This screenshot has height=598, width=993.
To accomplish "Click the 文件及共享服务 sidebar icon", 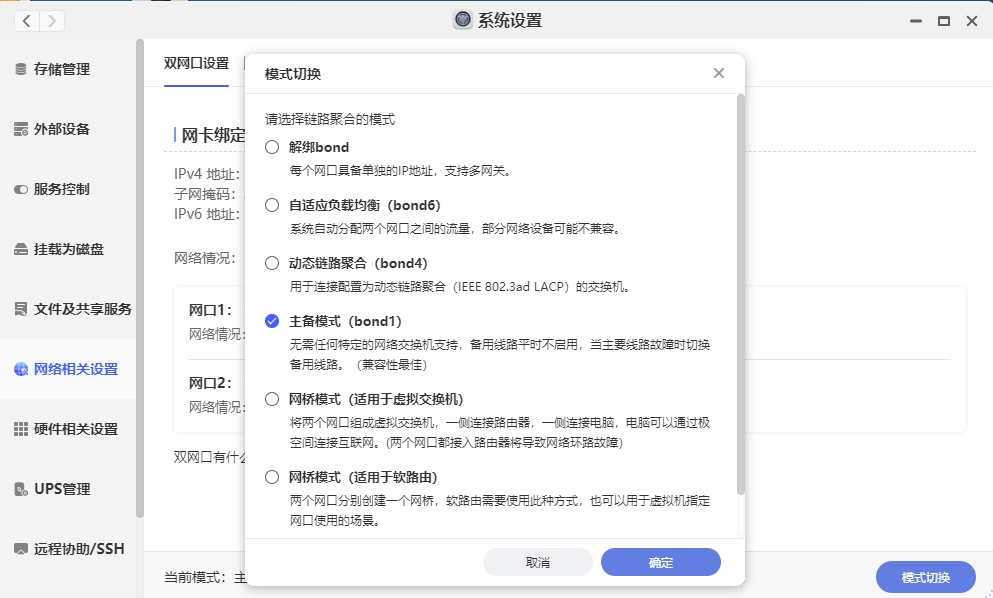I will click(21, 309).
